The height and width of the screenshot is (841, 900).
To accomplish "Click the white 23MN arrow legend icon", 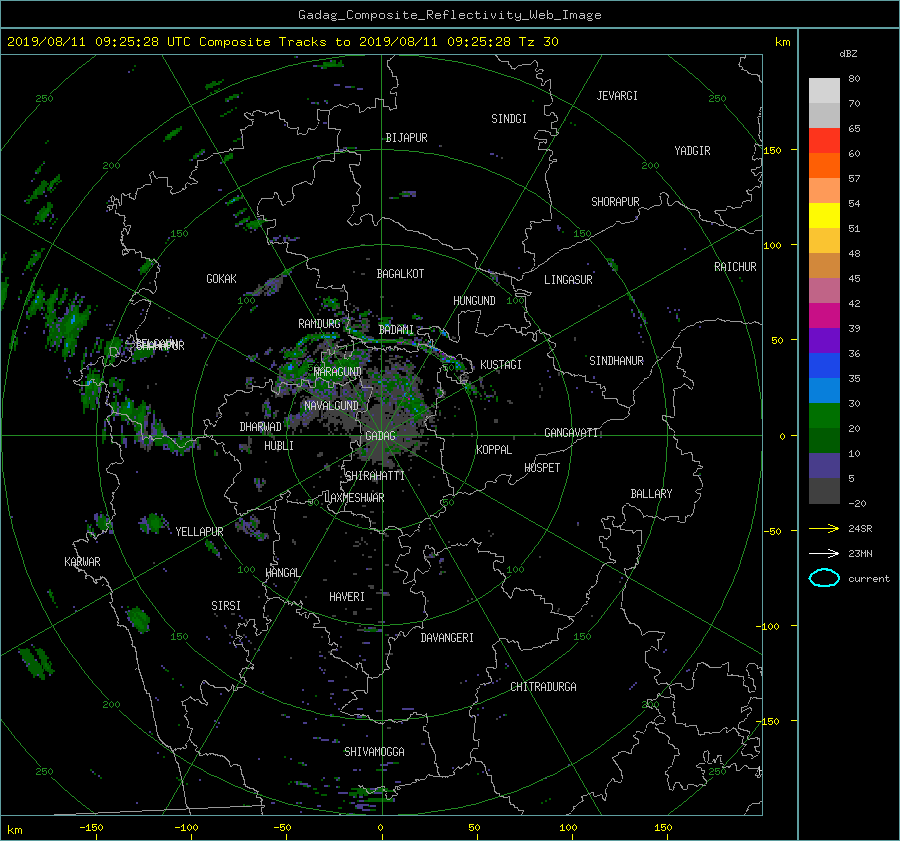I will [824, 553].
